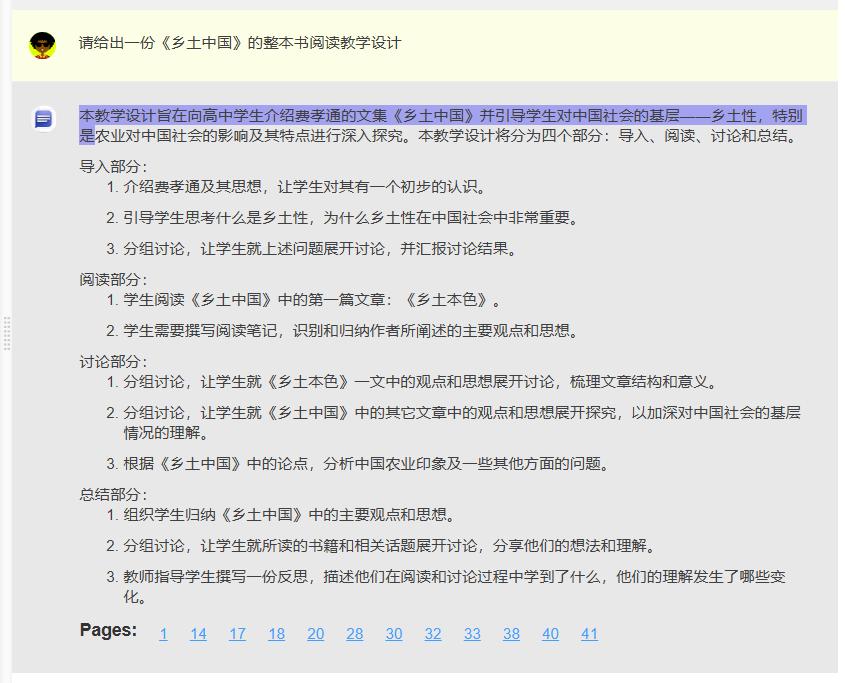Screen dimensions: 845x683
Task: Open page 1 from the Pages list
Action: coord(163,634)
